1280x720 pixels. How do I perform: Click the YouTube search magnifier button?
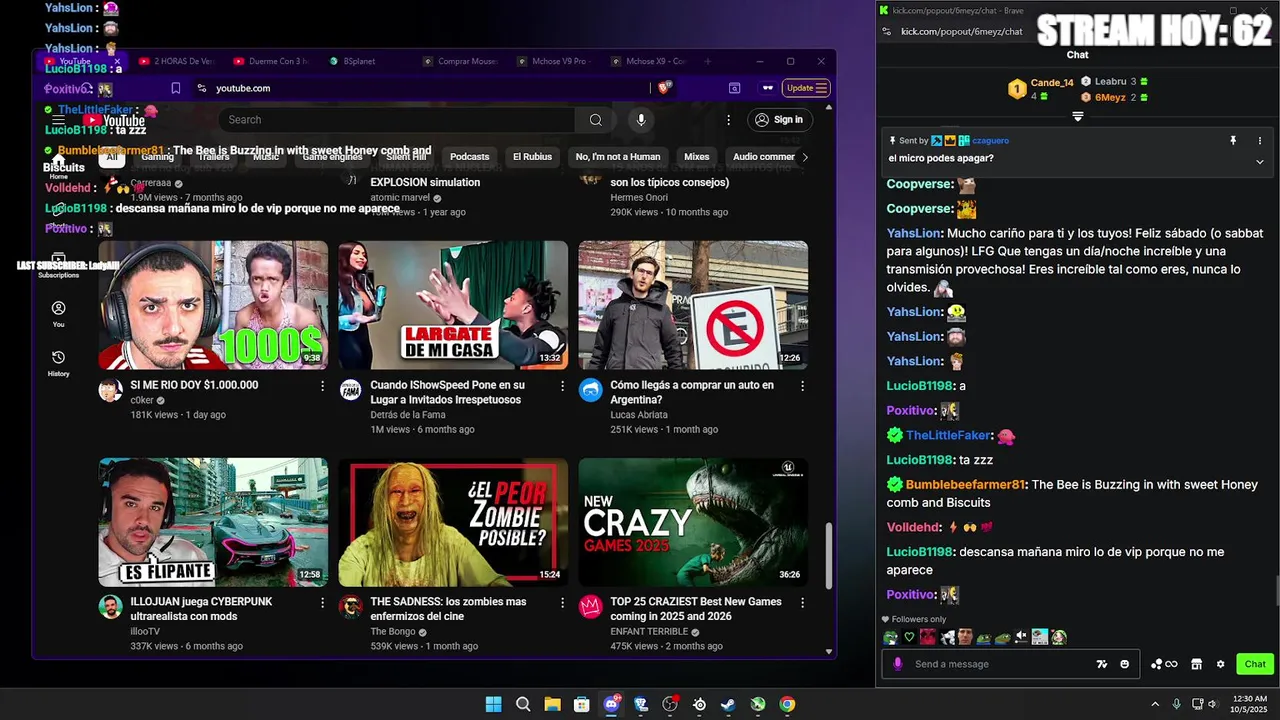point(596,120)
